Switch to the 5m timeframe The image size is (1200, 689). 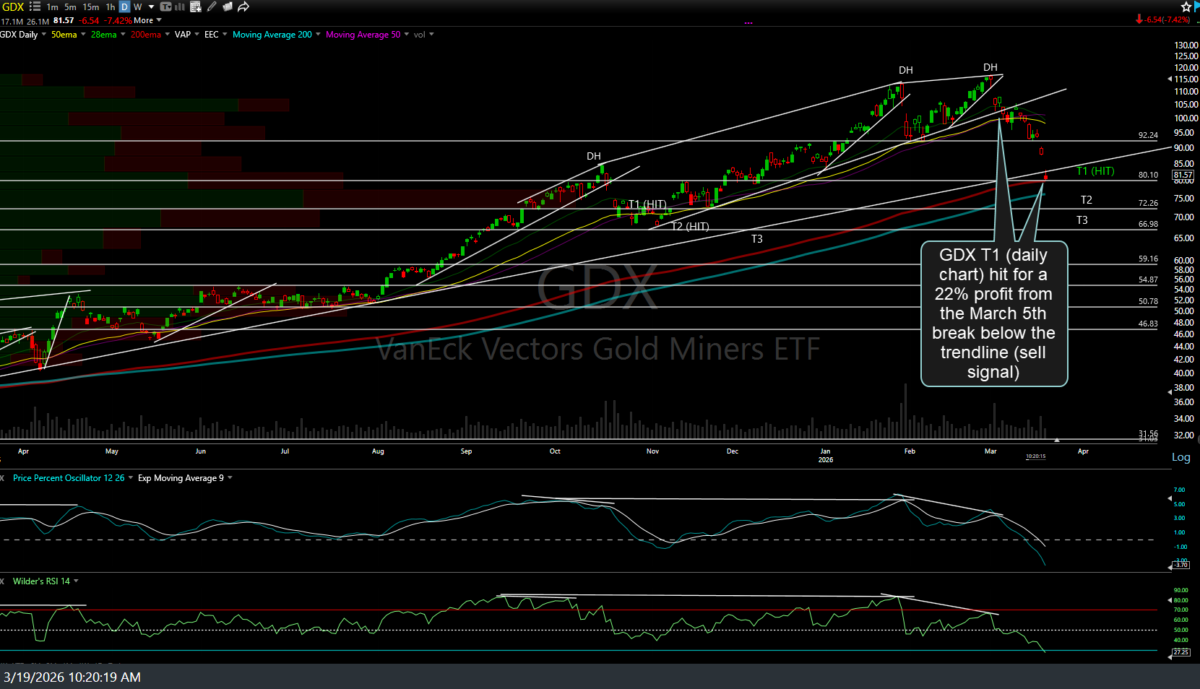point(70,7)
